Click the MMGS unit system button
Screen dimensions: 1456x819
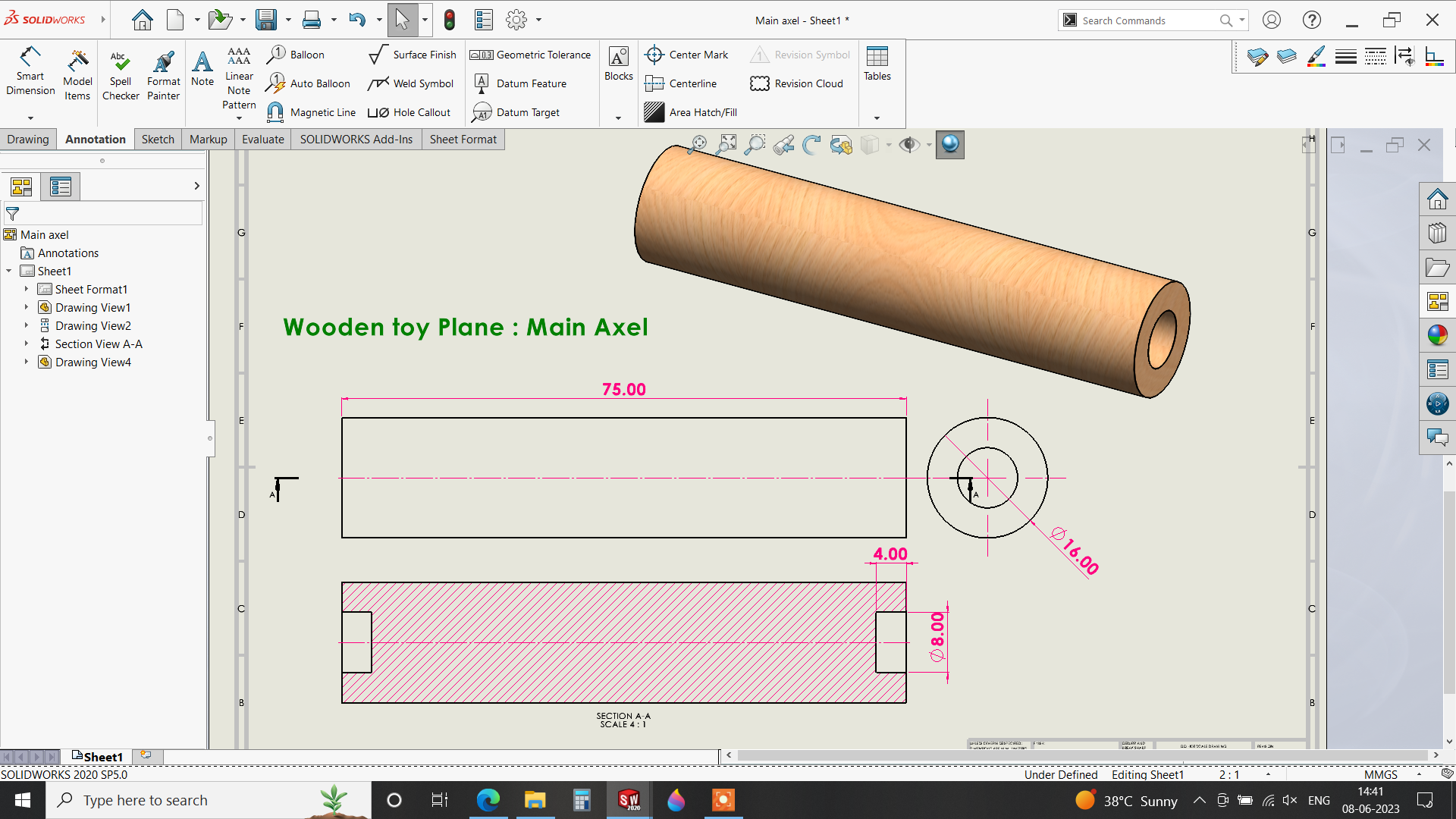pos(1380,774)
